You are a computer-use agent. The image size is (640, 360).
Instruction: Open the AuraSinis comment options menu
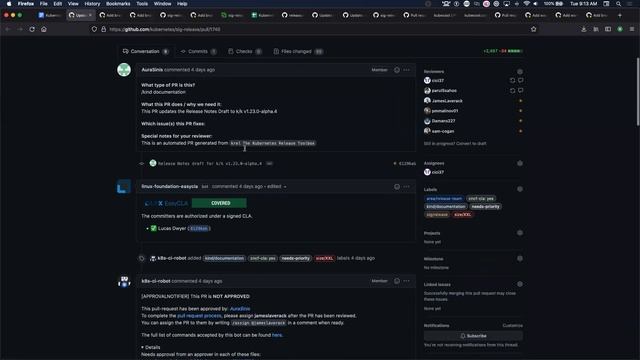click(x=407, y=70)
